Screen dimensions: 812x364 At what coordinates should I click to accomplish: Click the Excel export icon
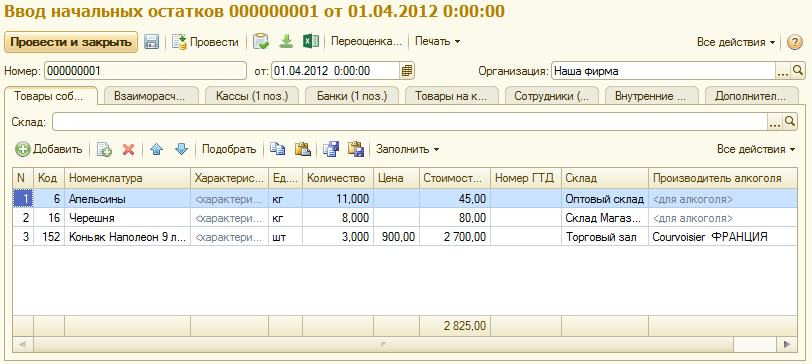[x=311, y=41]
